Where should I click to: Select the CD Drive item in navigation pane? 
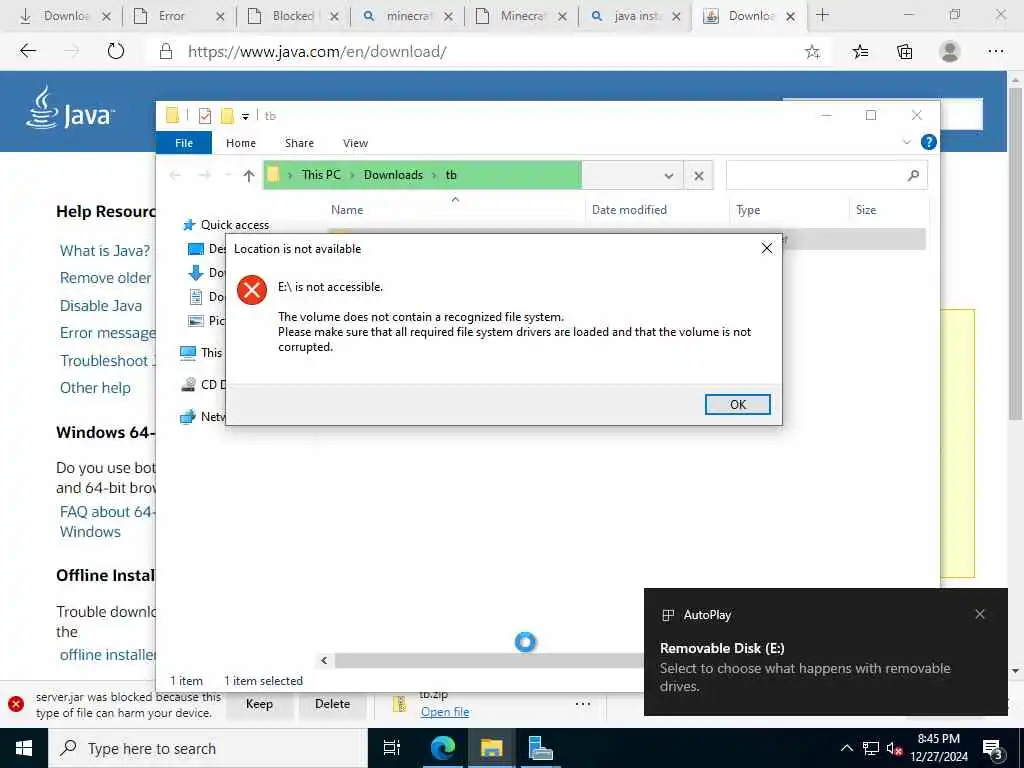pyautogui.click(x=203, y=385)
